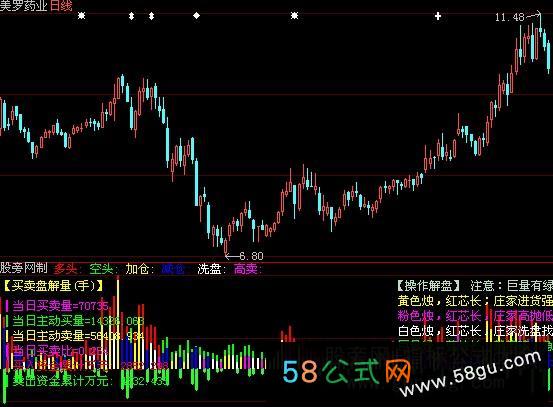Click the 美罗药业 stock name title
The width and height of the screenshot is (553, 407).
(24, 6)
